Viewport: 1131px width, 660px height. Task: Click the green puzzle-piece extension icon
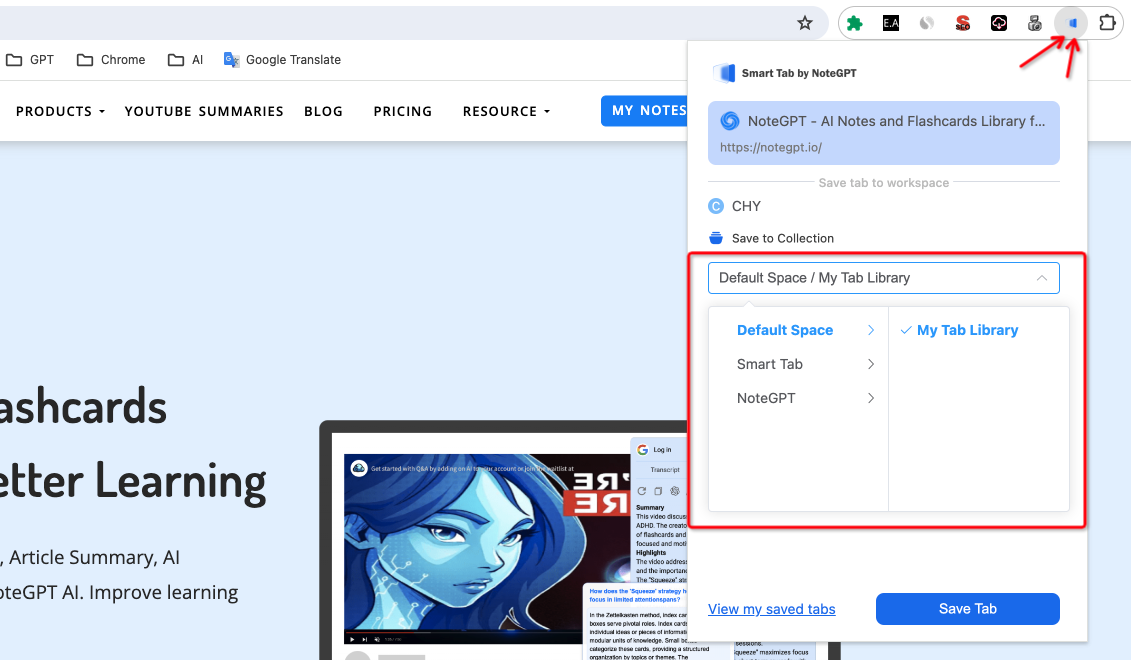pyautogui.click(x=854, y=23)
